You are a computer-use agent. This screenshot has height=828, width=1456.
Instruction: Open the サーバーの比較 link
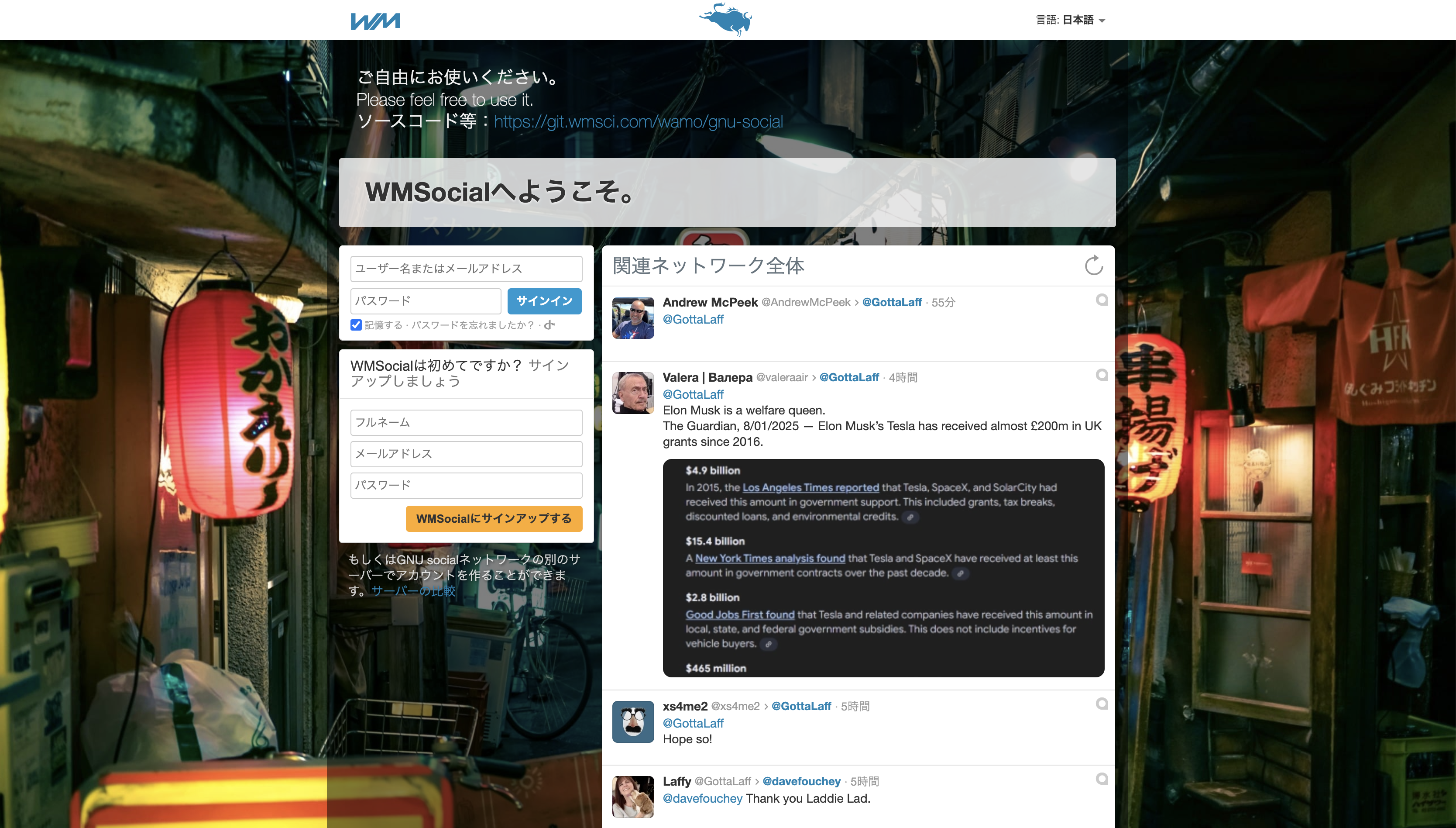click(413, 591)
